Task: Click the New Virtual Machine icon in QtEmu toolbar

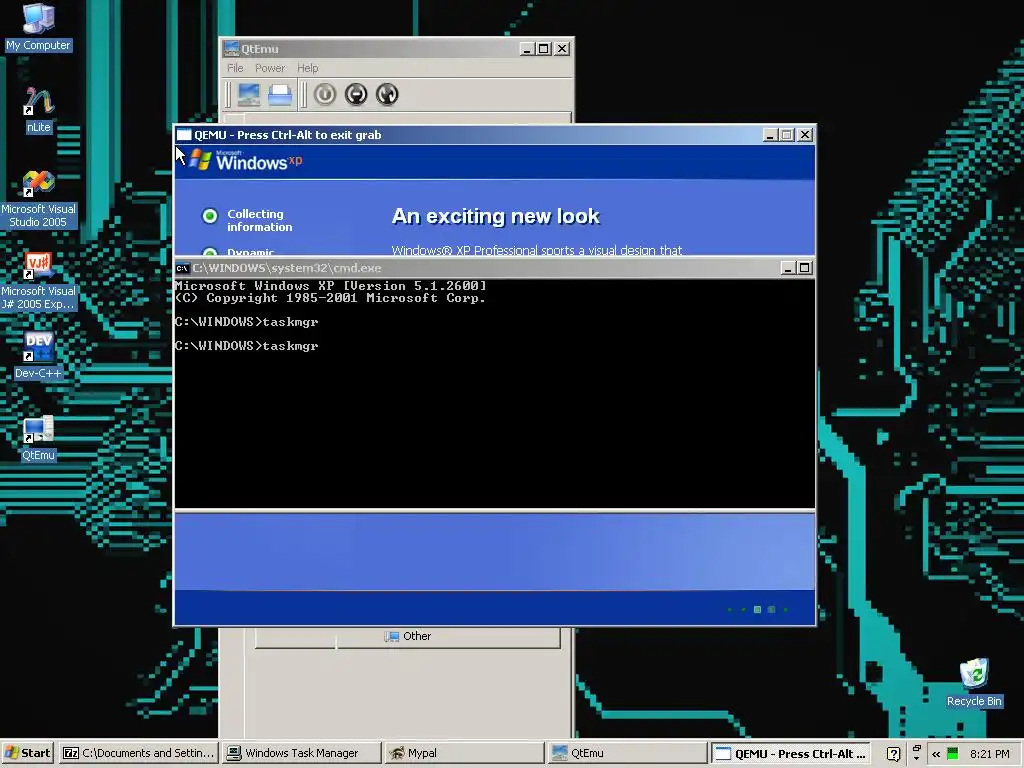Action: (248, 95)
